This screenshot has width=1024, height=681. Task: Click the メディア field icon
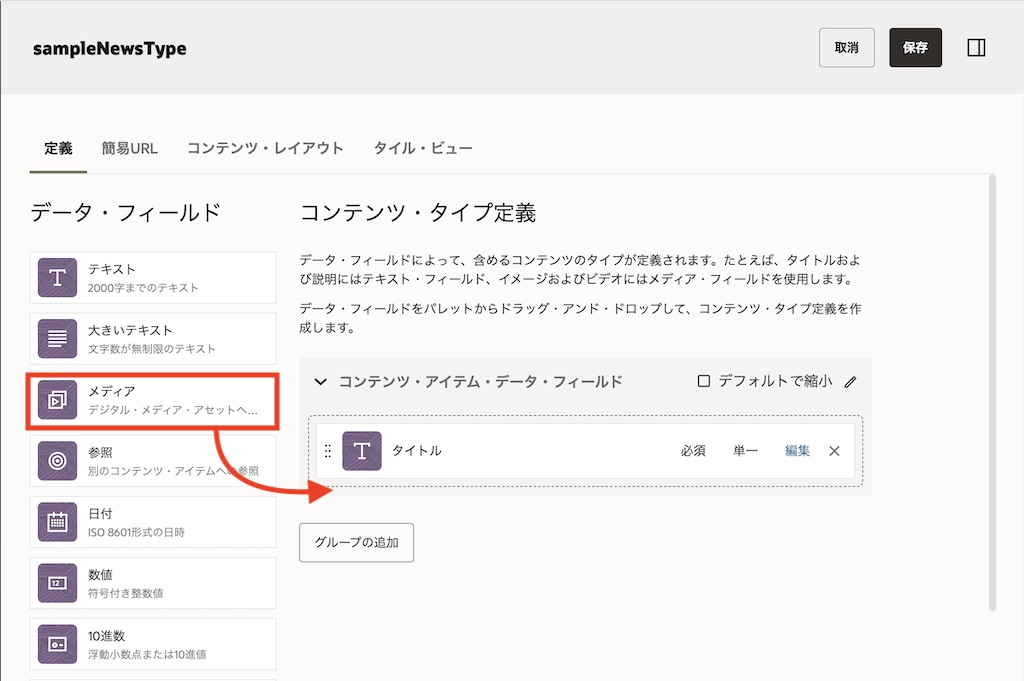[x=57, y=400]
